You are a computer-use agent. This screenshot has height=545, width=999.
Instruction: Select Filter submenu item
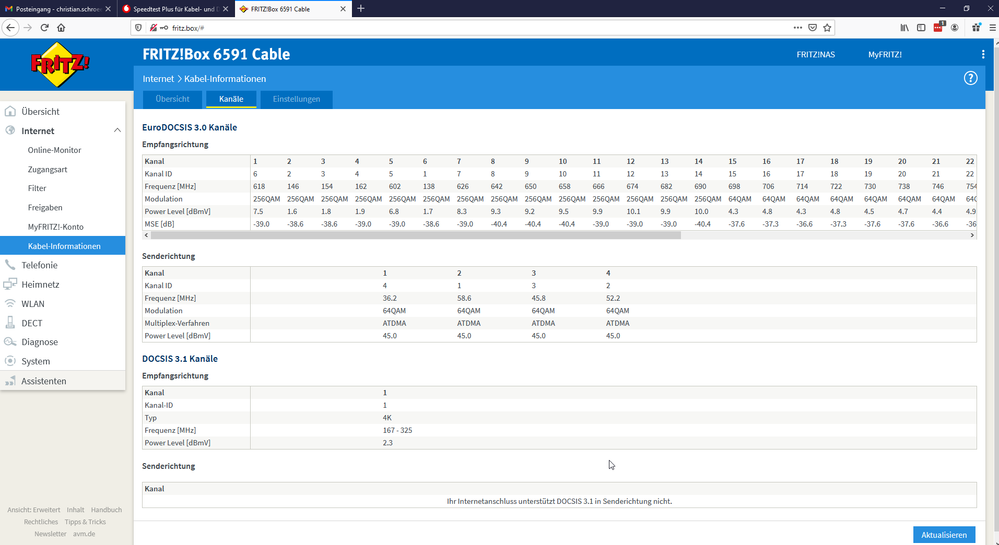coord(37,188)
